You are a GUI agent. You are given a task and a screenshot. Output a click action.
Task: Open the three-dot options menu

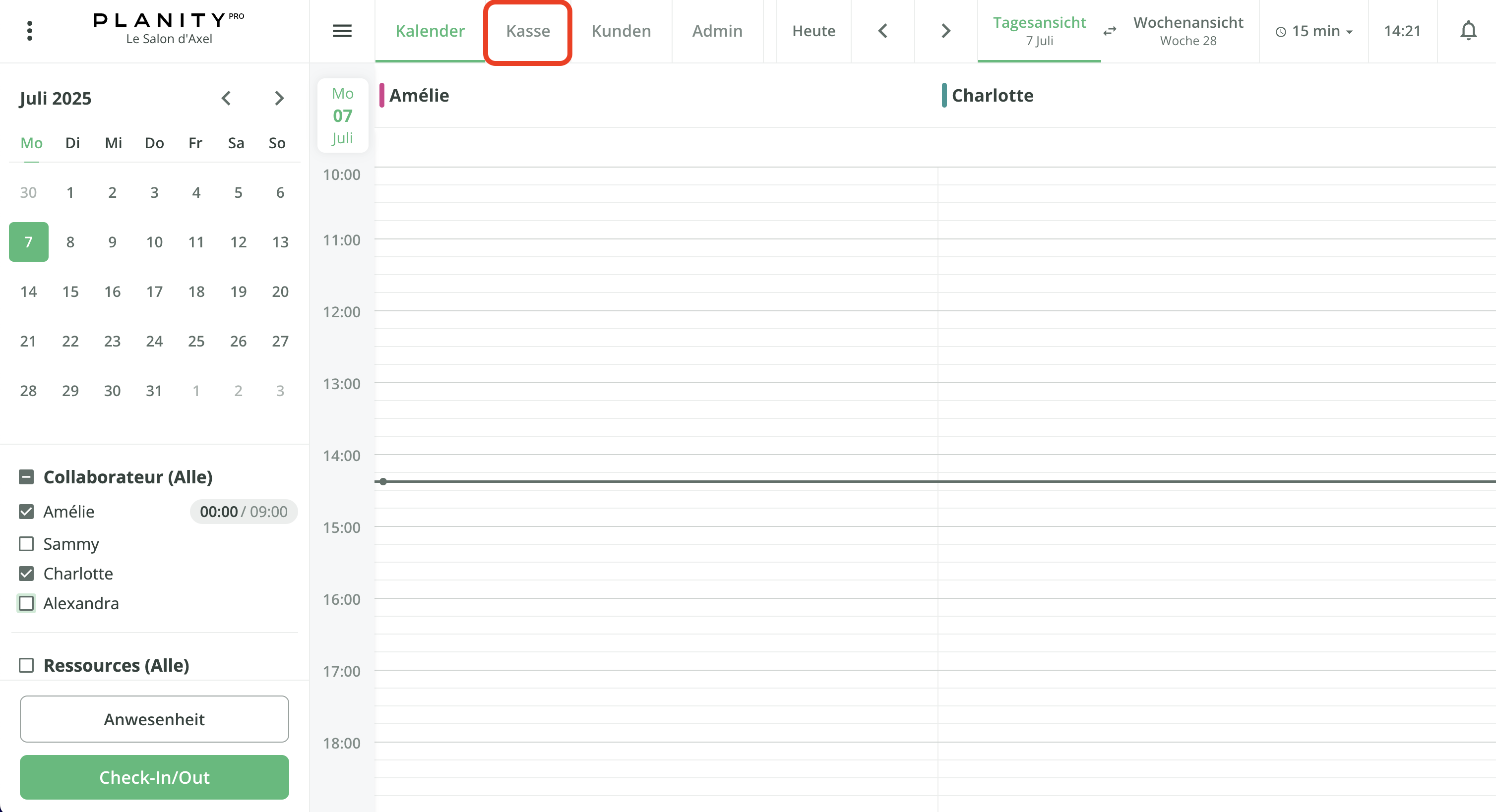point(30,31)
